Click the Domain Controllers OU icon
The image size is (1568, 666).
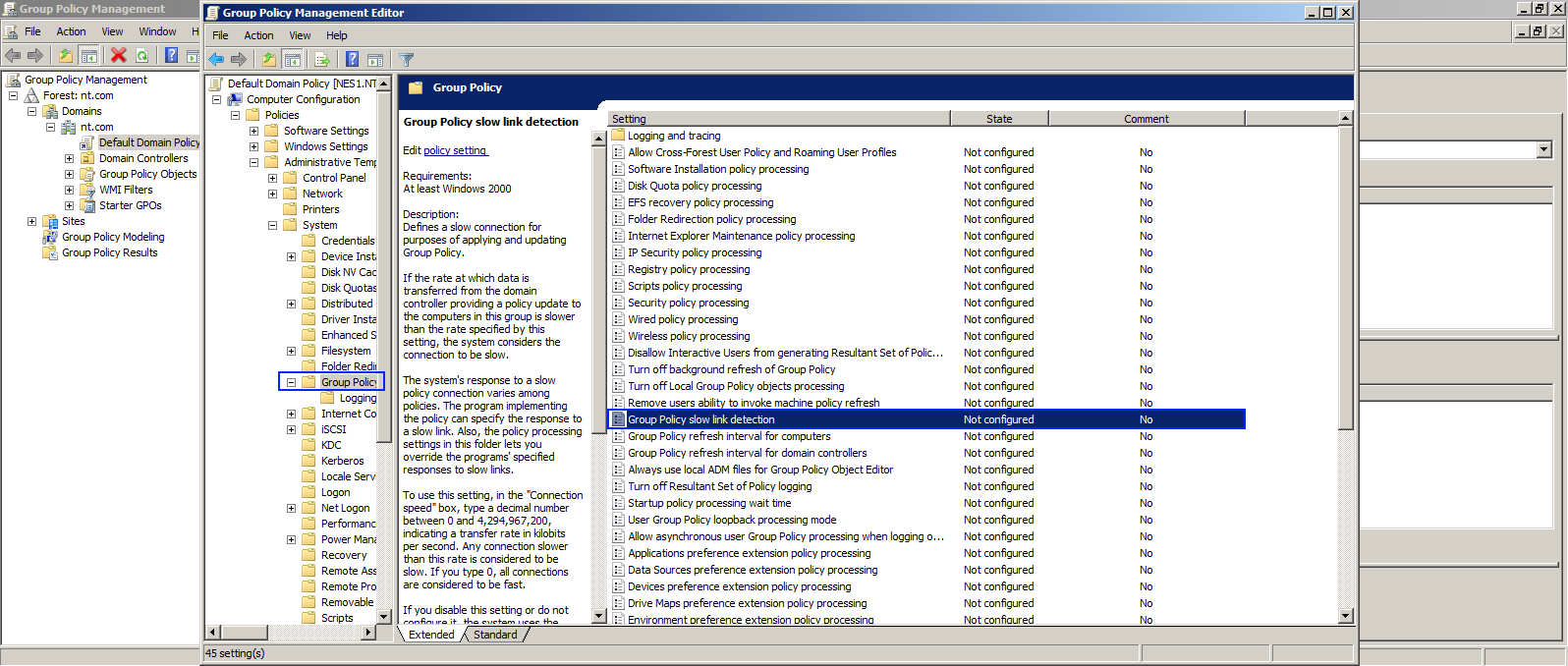pyautogui.click(x=87, y=158)
